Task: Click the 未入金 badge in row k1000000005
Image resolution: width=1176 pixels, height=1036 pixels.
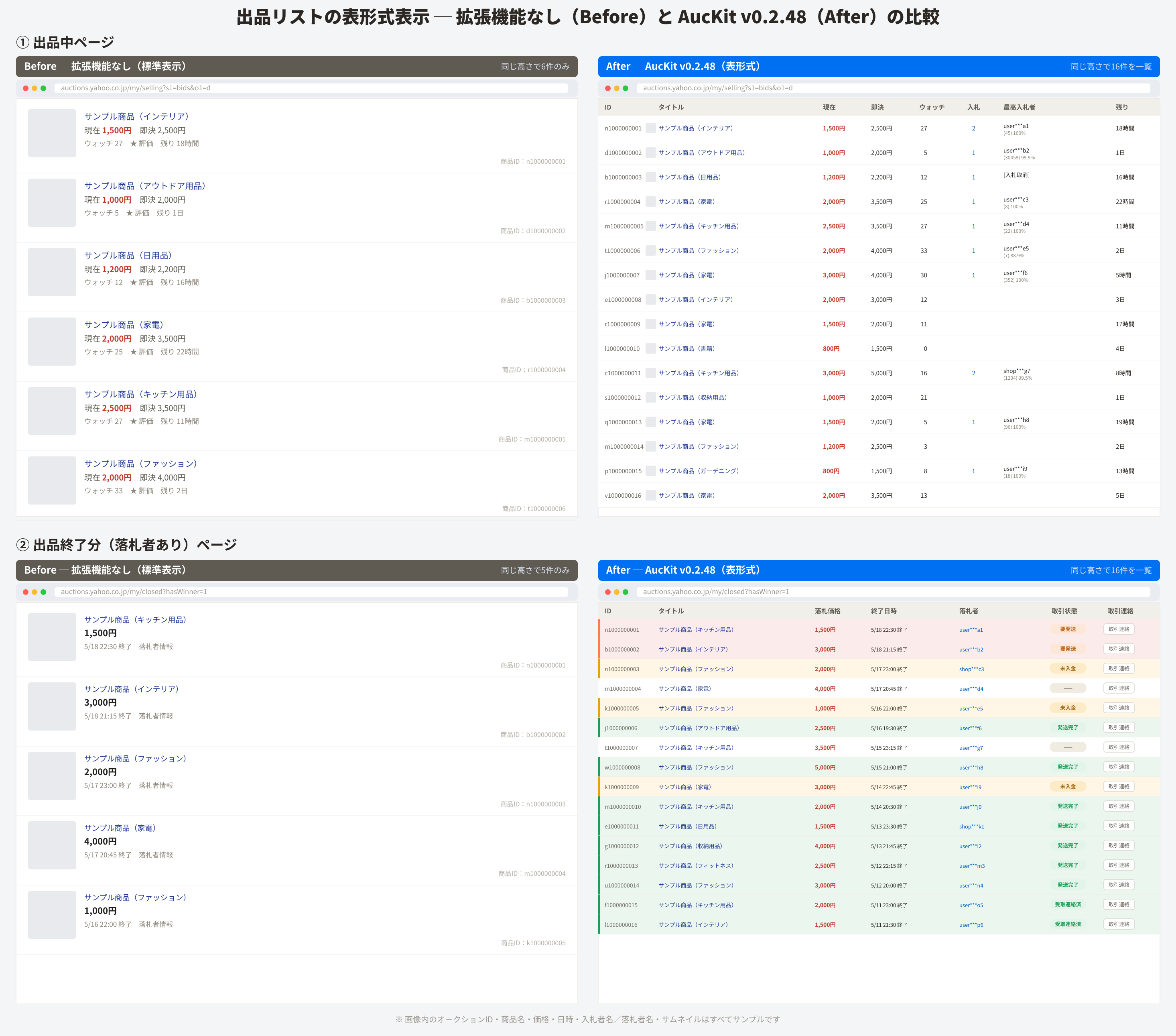Action: (x=1068, y=708)
